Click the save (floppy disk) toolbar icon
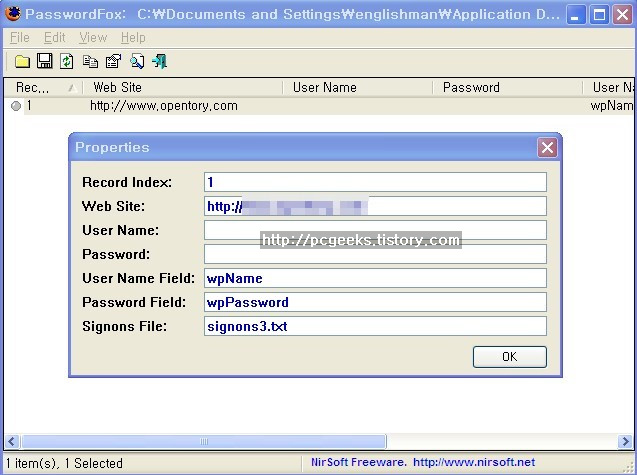This screenshot has height=475, width=637. coord(45,61)
